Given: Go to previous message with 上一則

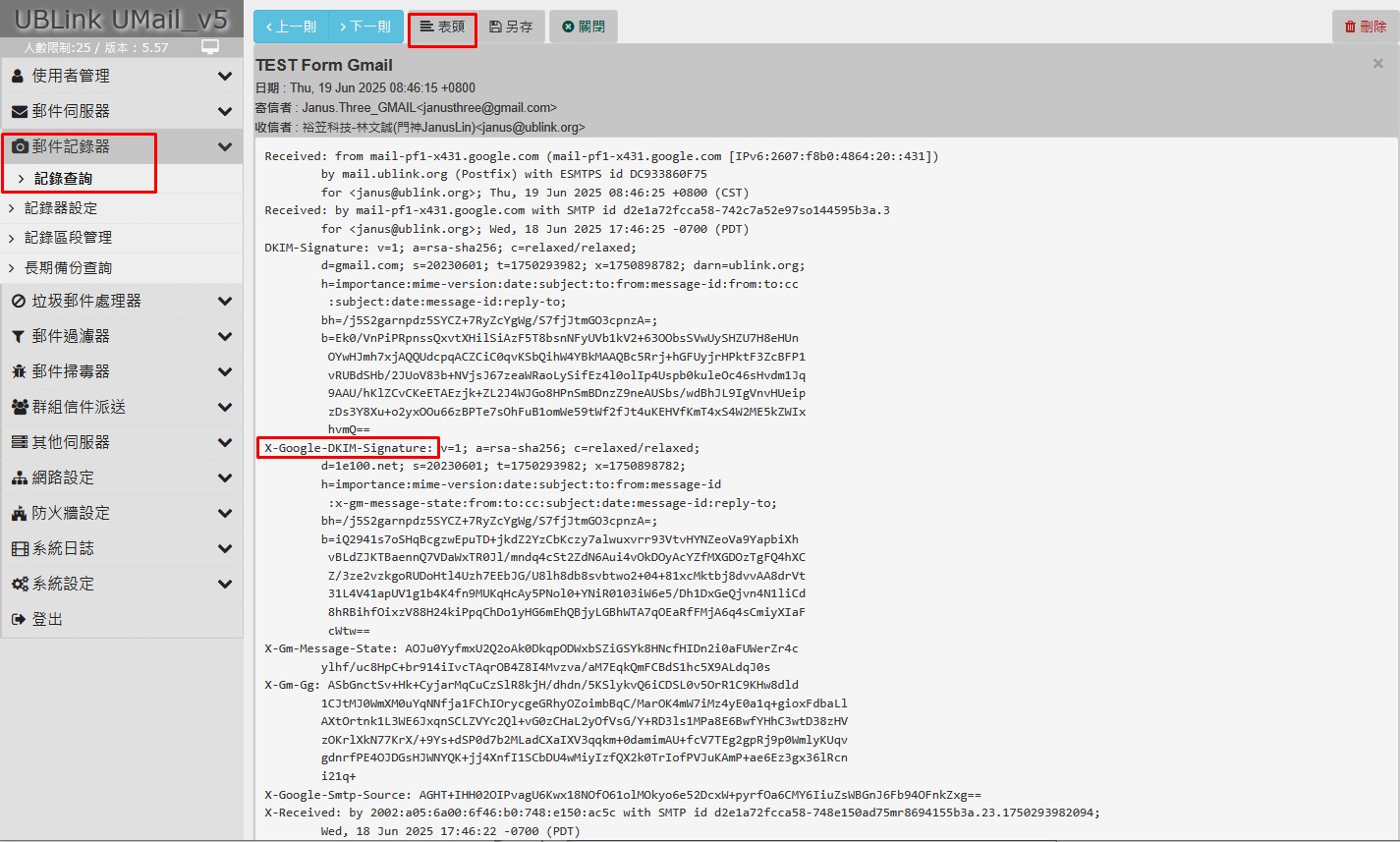Looking at the screenshot, I should click(291, 27).
